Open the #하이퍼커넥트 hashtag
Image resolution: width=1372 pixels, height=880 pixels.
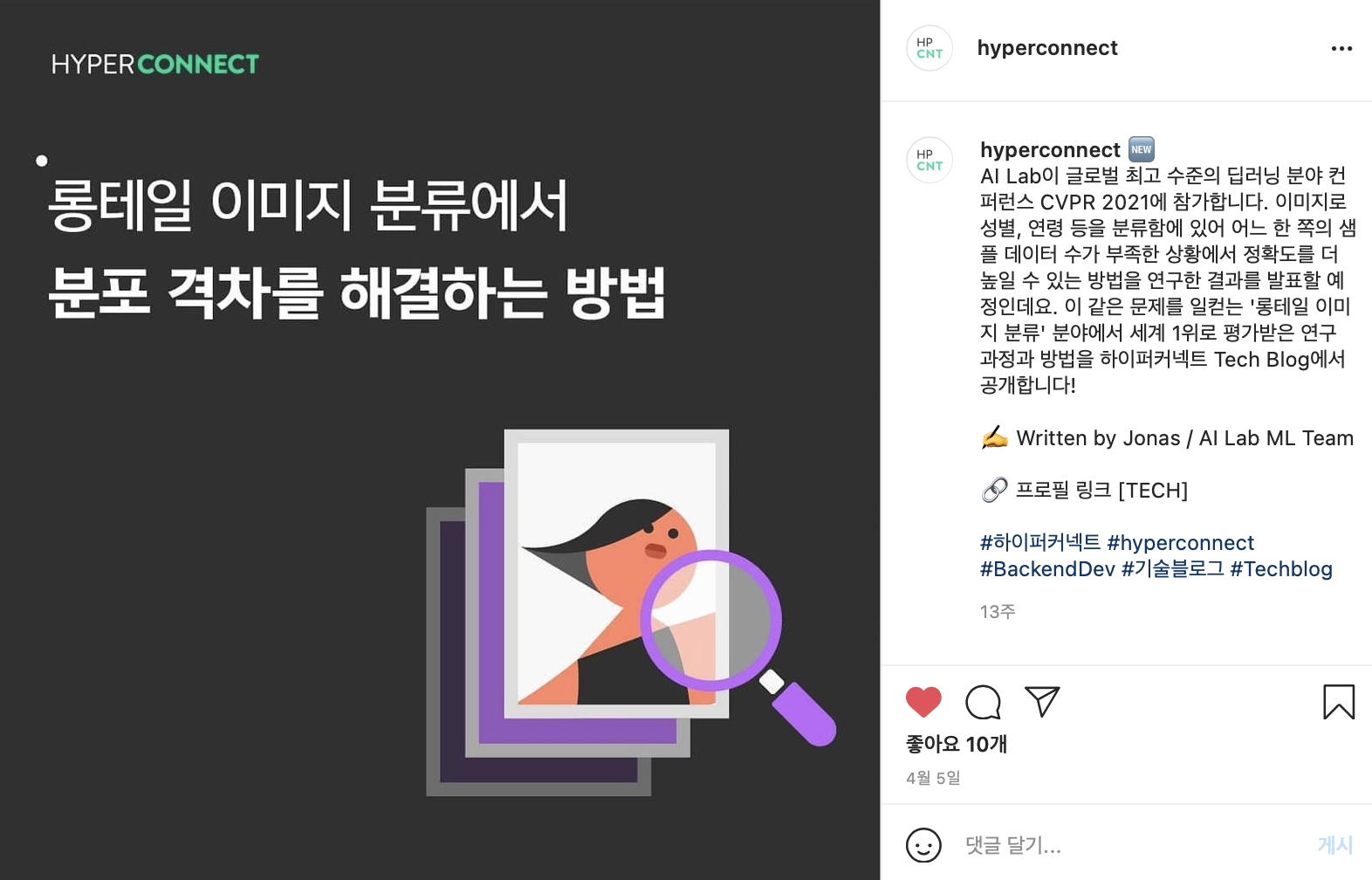click(1040, 543)
